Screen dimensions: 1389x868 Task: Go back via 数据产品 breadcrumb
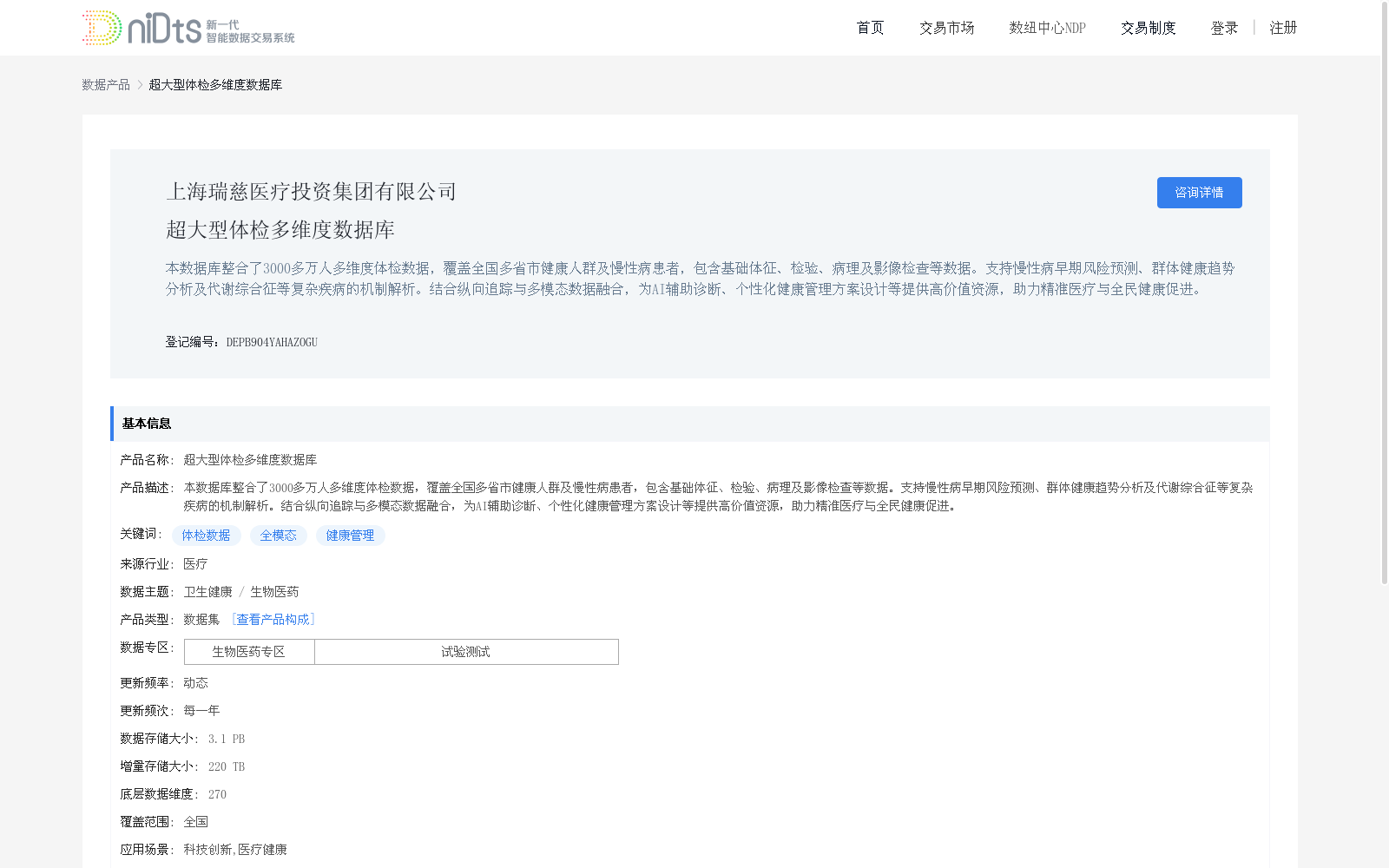(106, 84)
